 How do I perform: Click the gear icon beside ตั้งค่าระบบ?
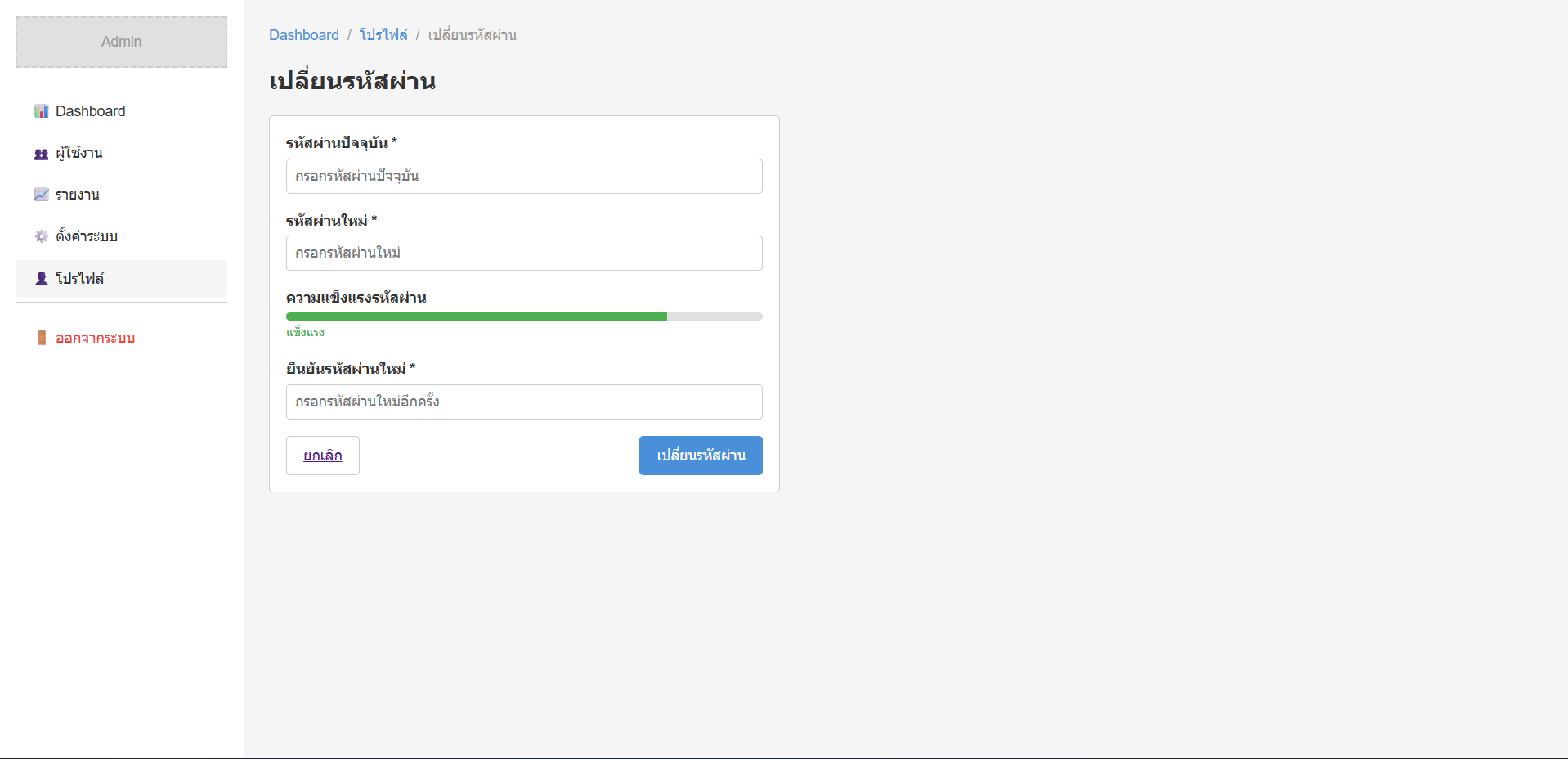pos(41,236)
